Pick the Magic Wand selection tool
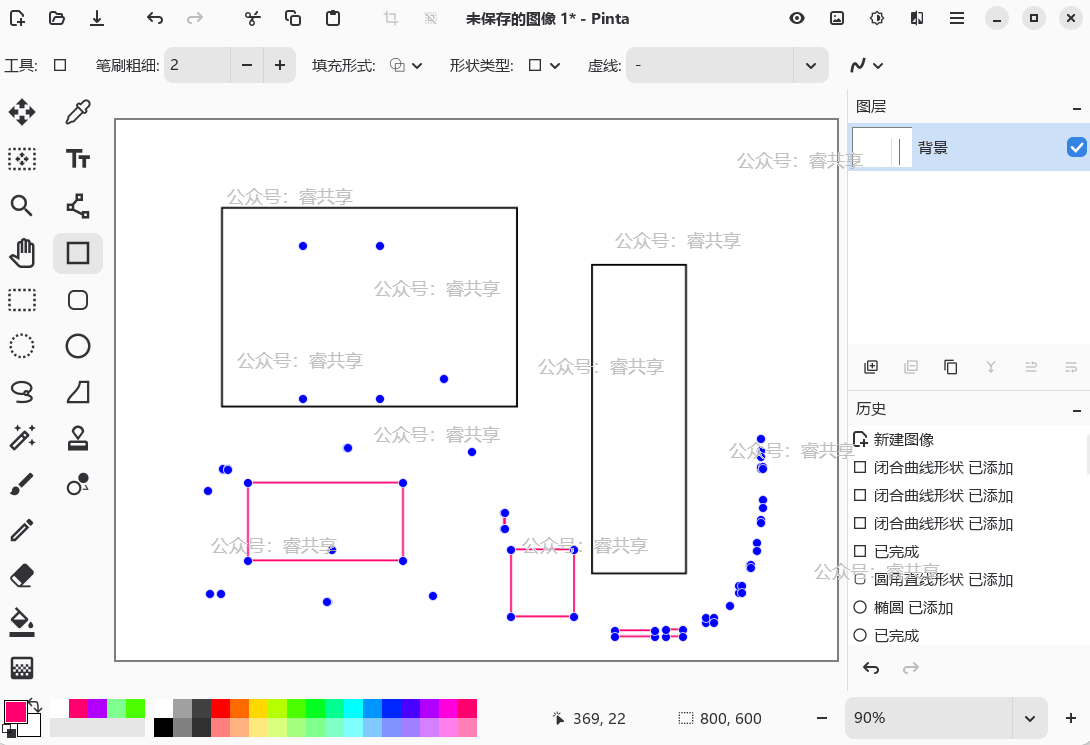The image size is (1090, 745). pyautogui.click(x=22, y=437)
